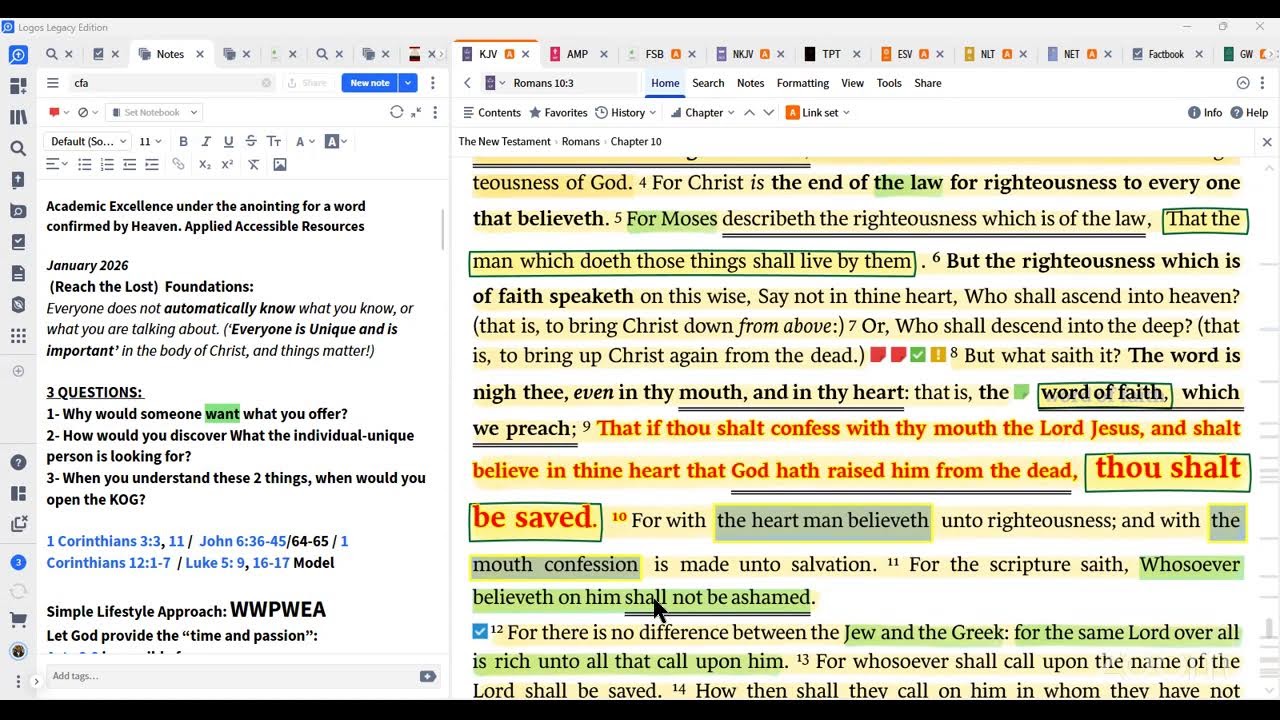This screenshot has width=1280, height=720.
Task: Open the Set Notebook dropdown
Action: [153, 112]
